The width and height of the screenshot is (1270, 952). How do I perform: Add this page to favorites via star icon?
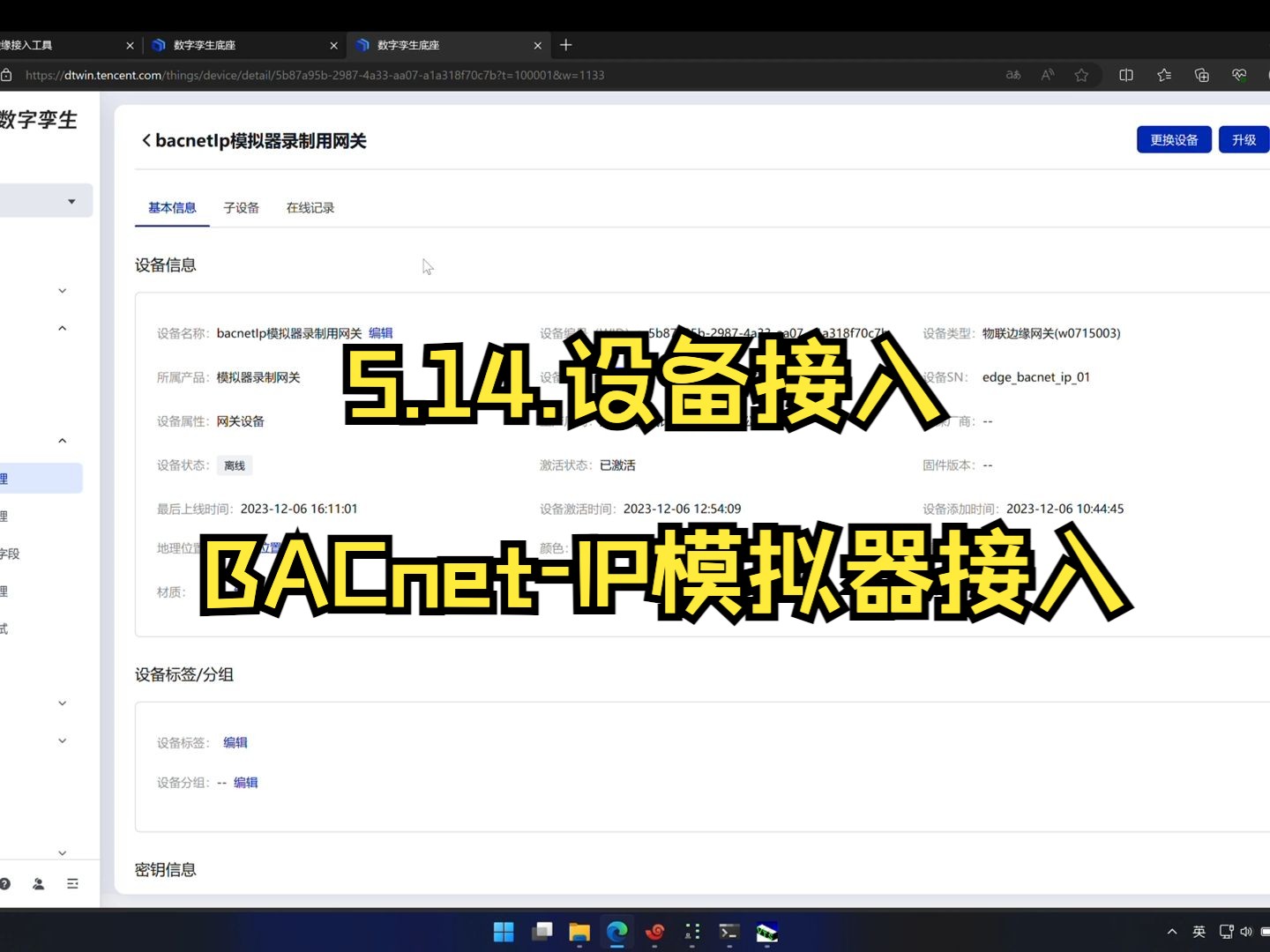pos(1081,75)
